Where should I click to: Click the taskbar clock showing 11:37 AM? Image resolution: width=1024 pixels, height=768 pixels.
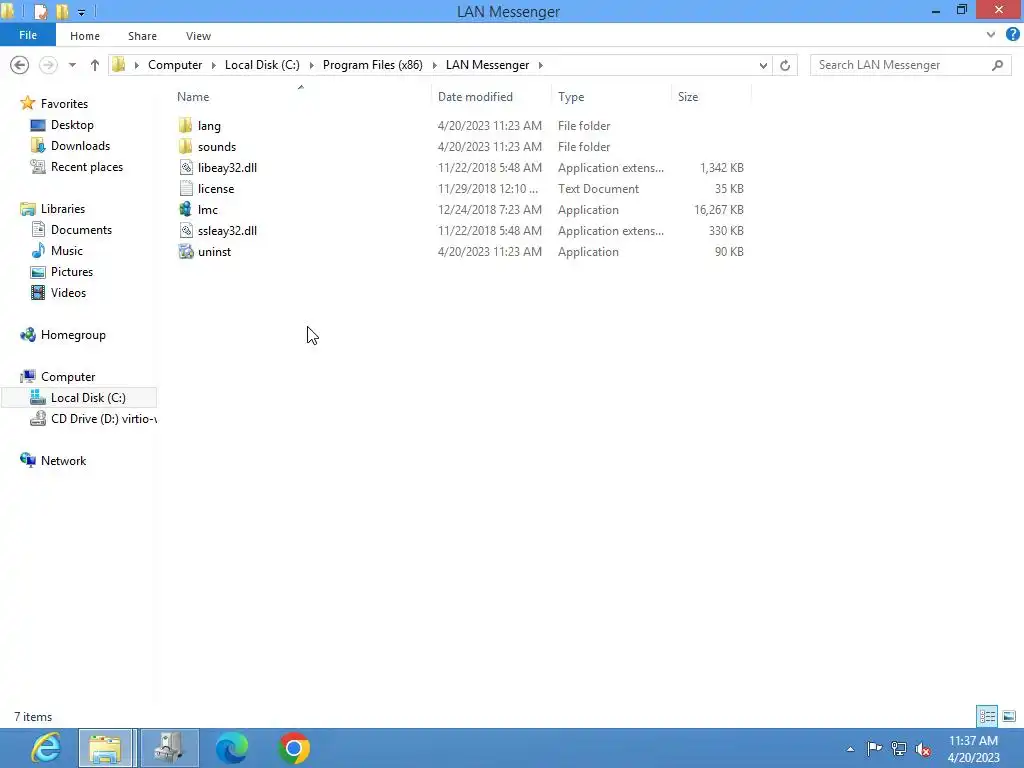[x=973, y=741]
